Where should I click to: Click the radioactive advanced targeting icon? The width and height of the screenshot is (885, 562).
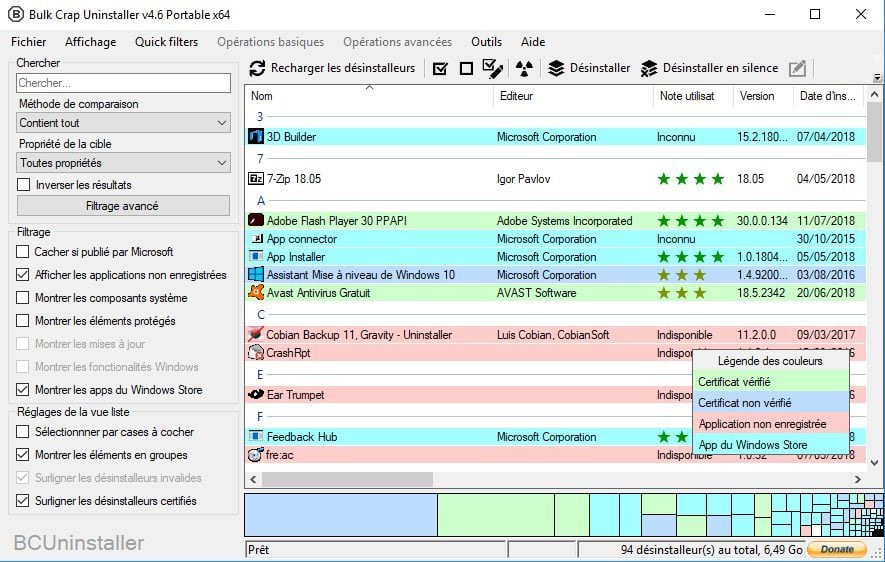coord(524,68)
